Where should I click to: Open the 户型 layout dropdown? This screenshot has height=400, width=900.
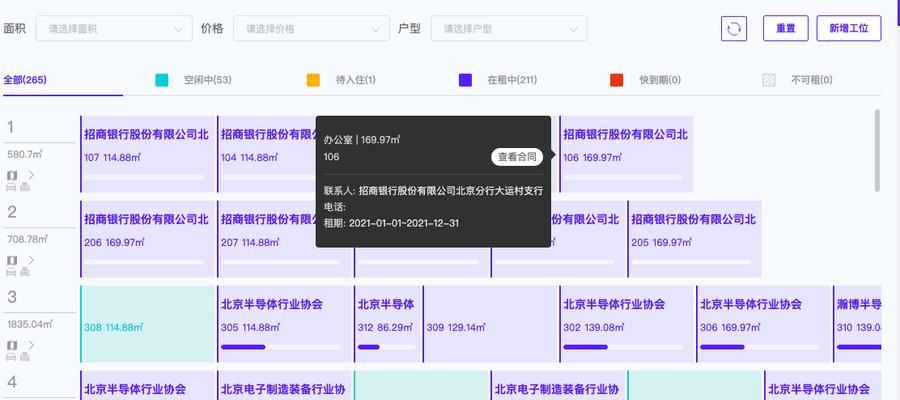pyautogui.click(x=509, y=29)
